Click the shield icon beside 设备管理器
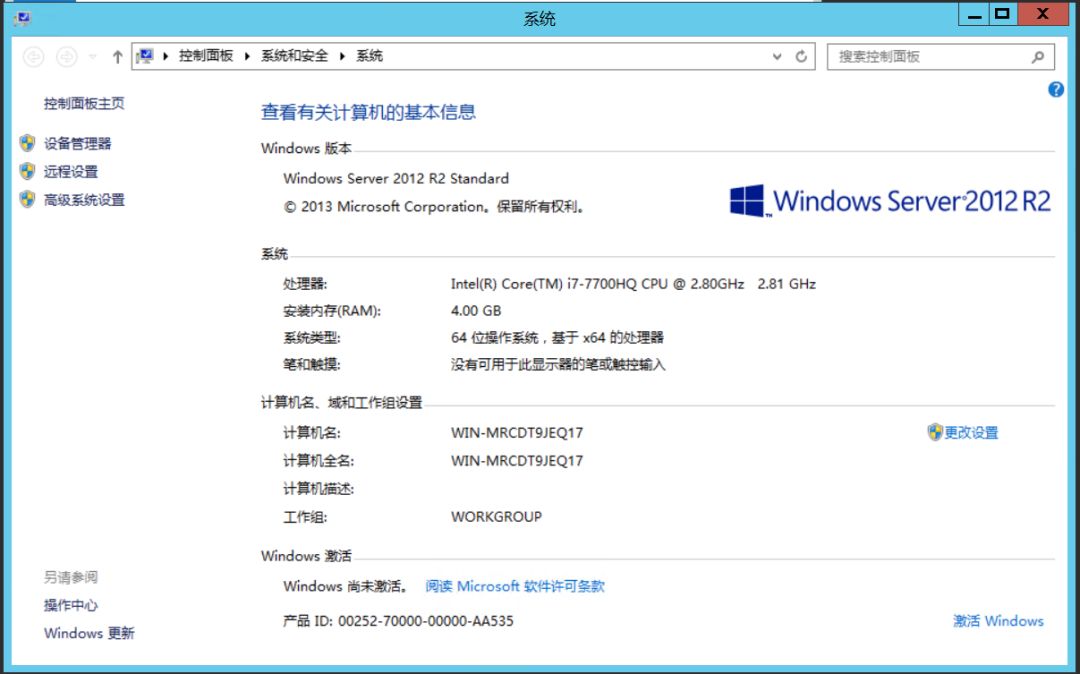 28,143
